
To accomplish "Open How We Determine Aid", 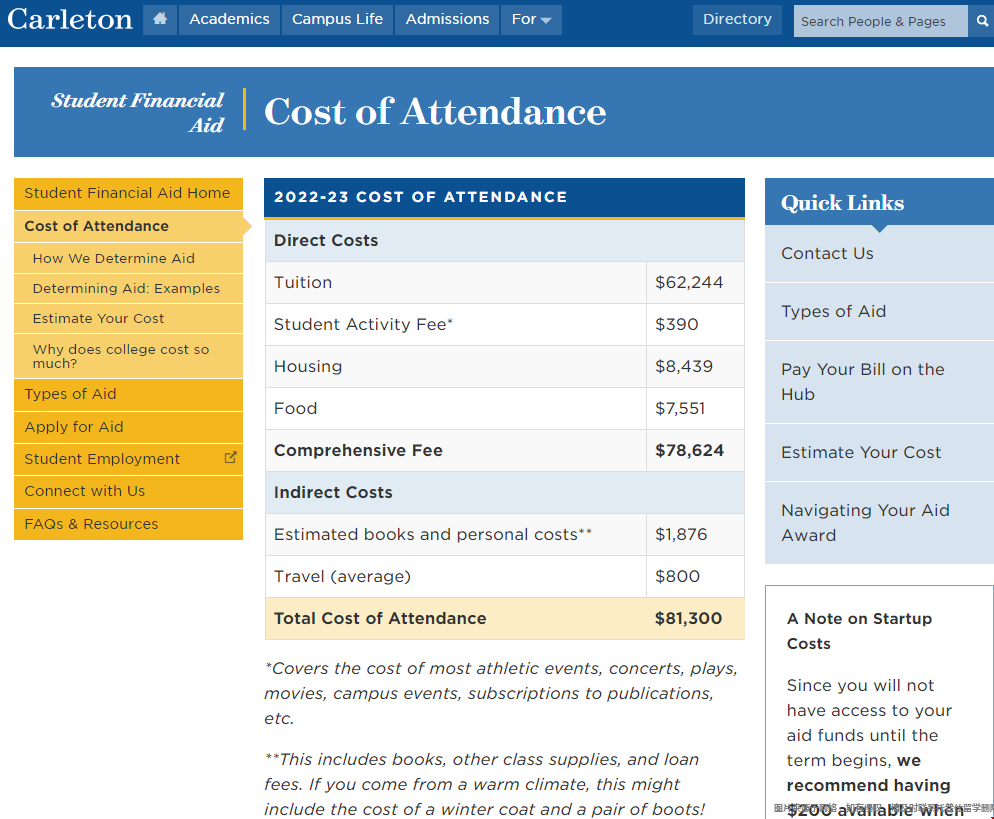I will (x=128, y=259).
